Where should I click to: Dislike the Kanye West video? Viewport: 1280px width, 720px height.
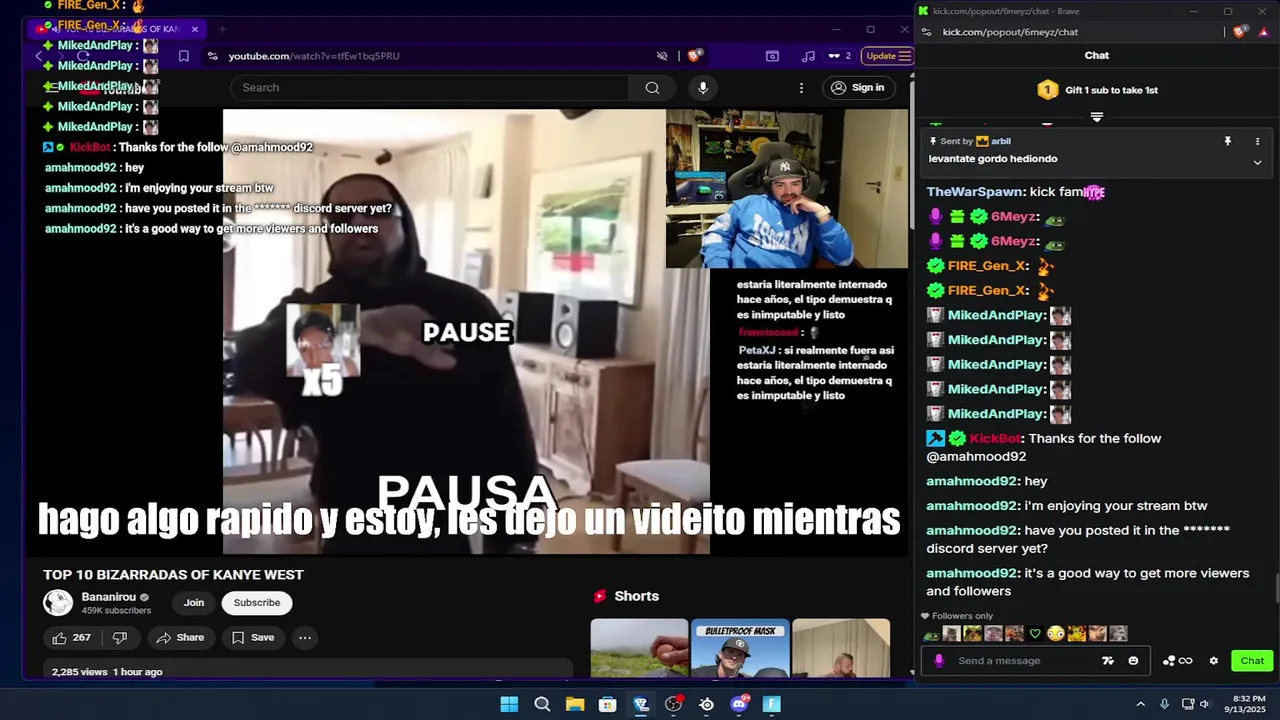click(x=120, y=638)
